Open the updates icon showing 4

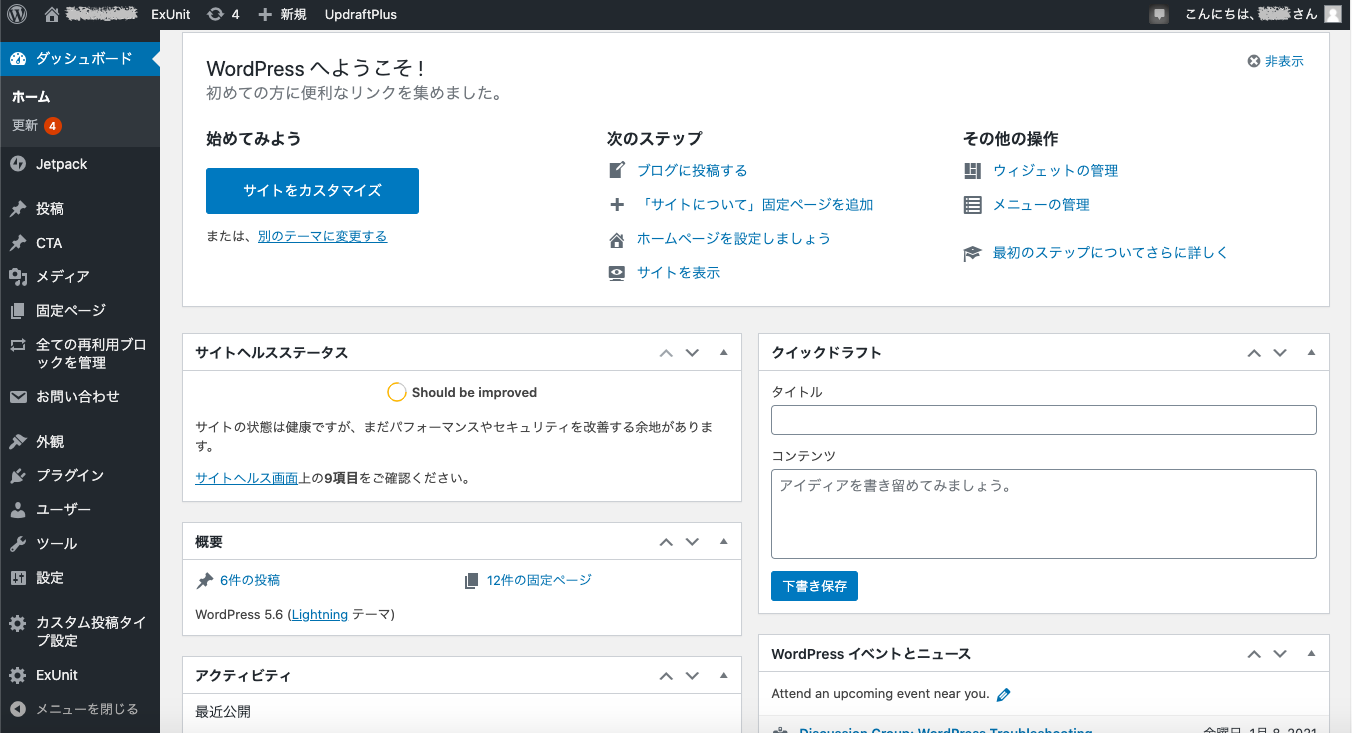point(223,14)
